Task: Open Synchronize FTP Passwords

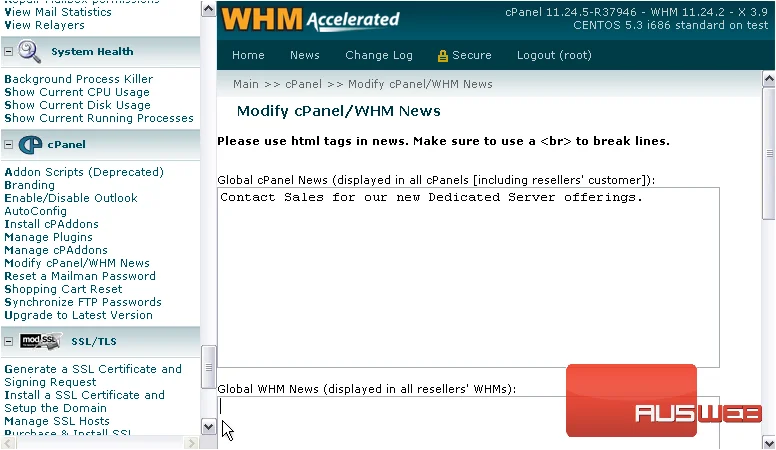Action: tap(83, 302)
